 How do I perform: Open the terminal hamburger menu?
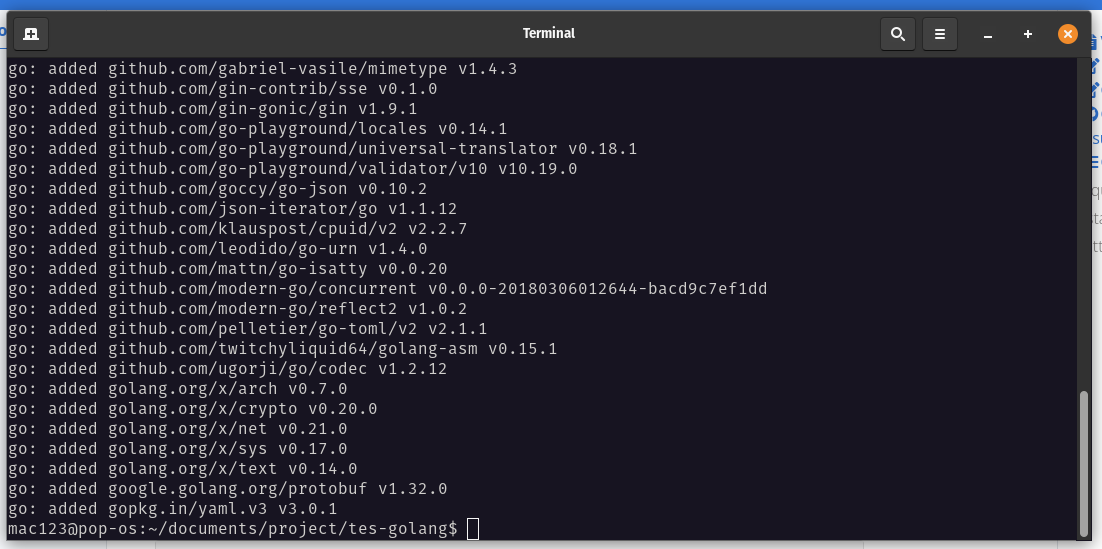[x=940, y=34]
